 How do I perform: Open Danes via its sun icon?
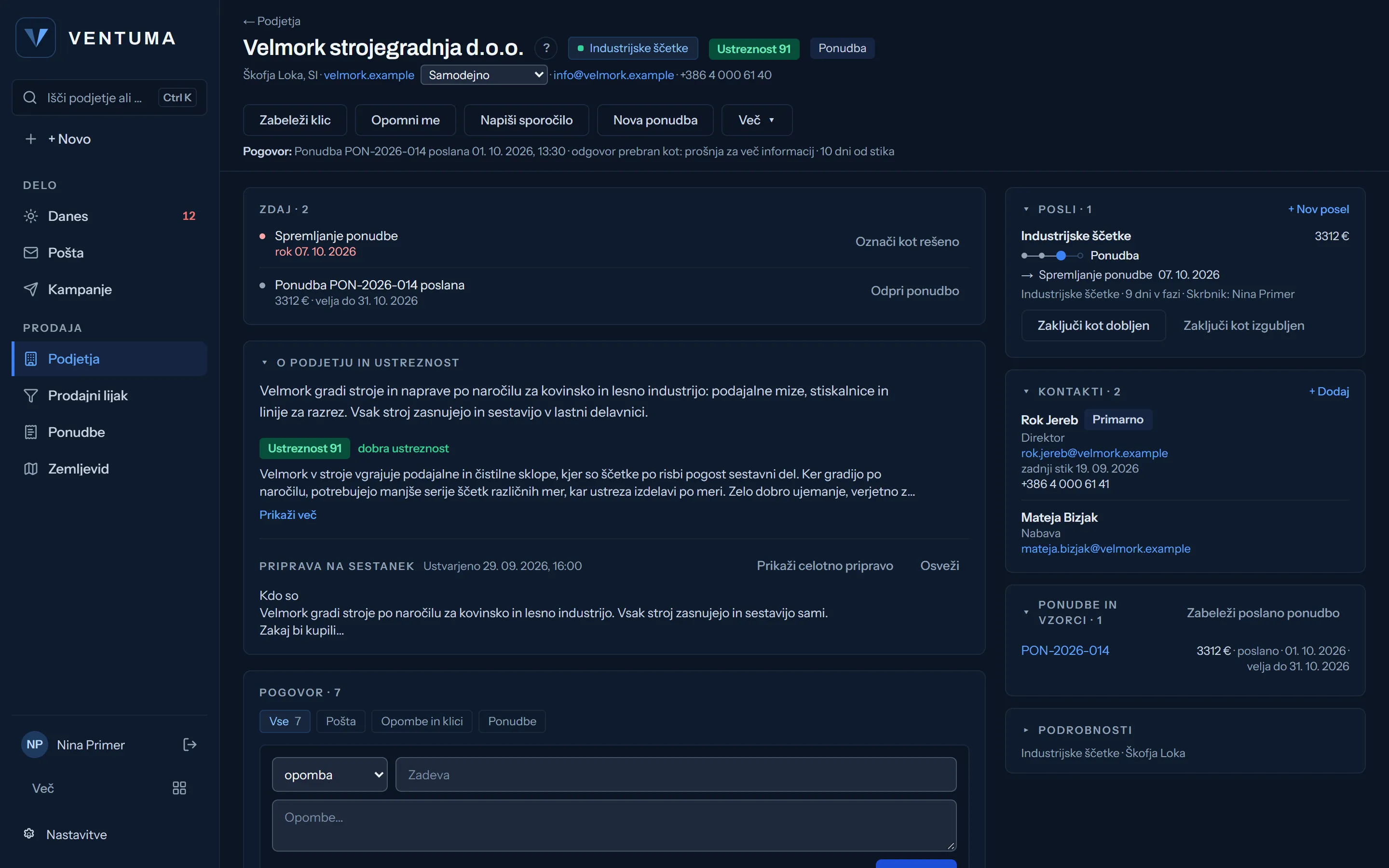click(31, 216)
